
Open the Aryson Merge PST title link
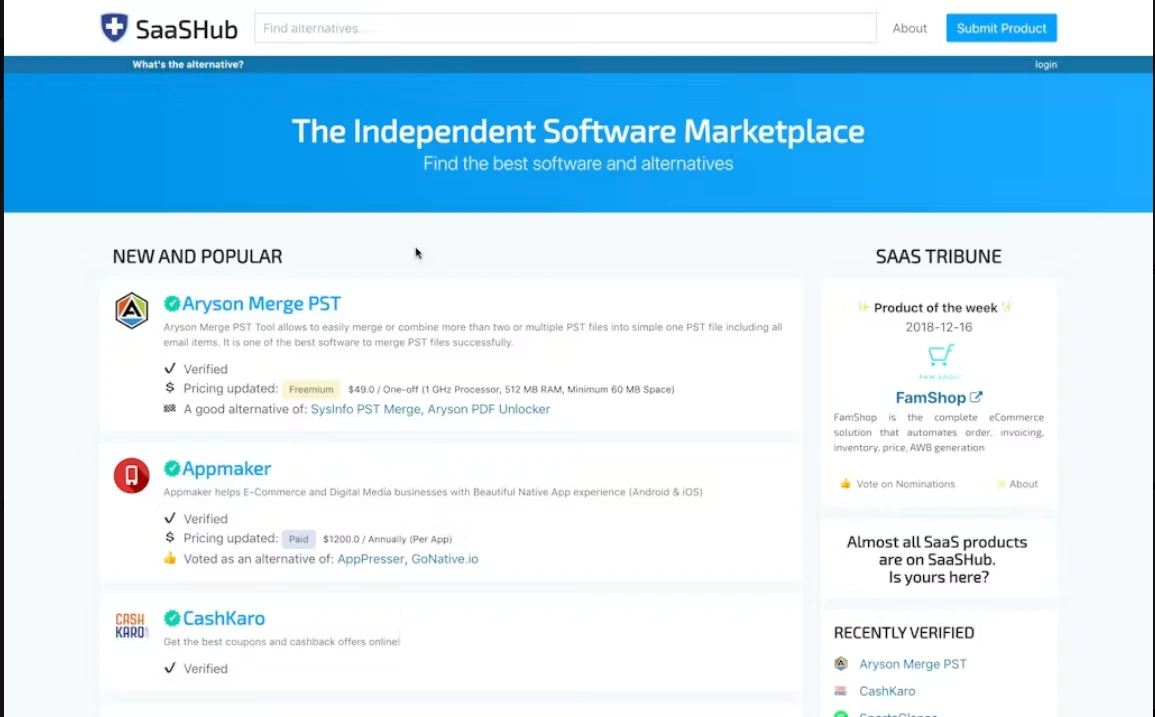pos(261,304)
